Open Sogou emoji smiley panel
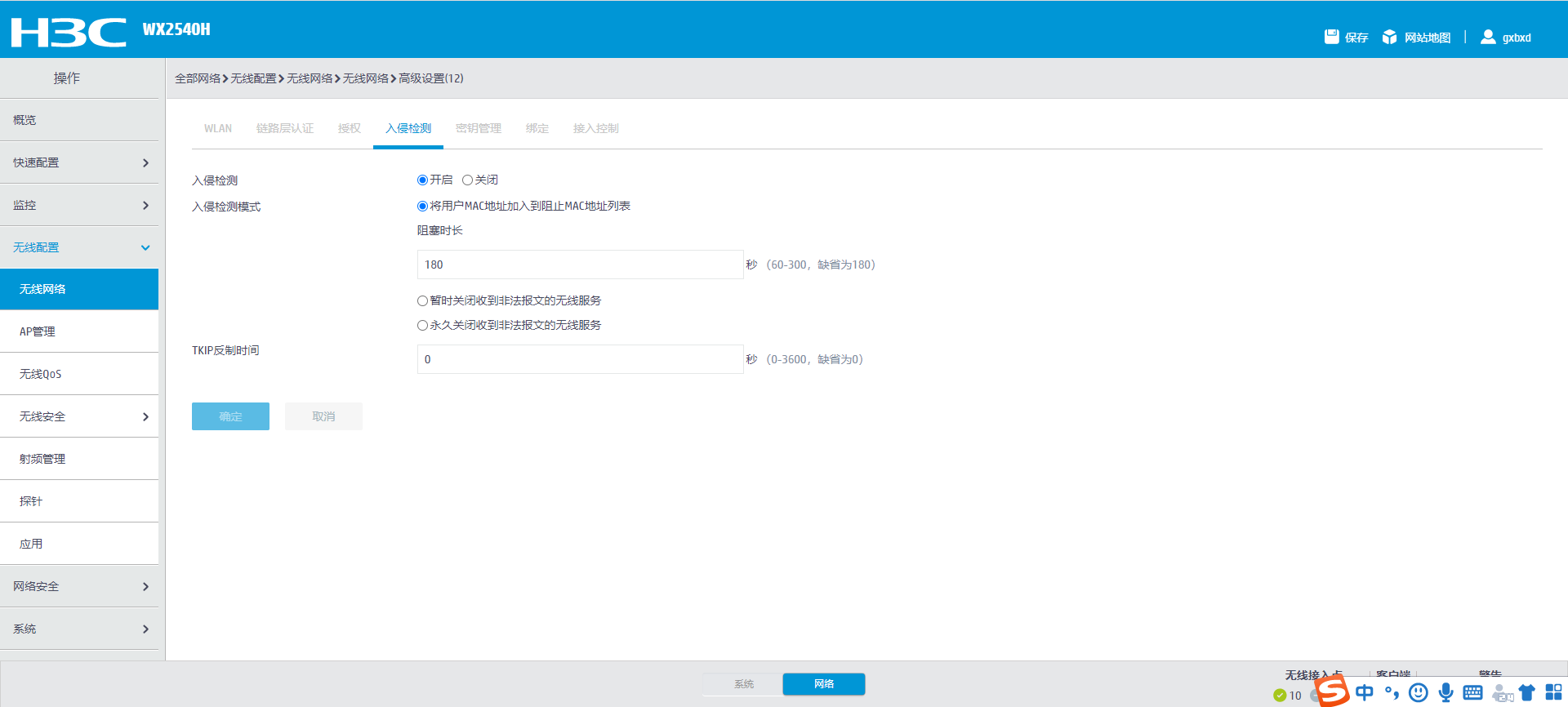The width and height of the screenshot is (1568, 707). point(1419,693)
